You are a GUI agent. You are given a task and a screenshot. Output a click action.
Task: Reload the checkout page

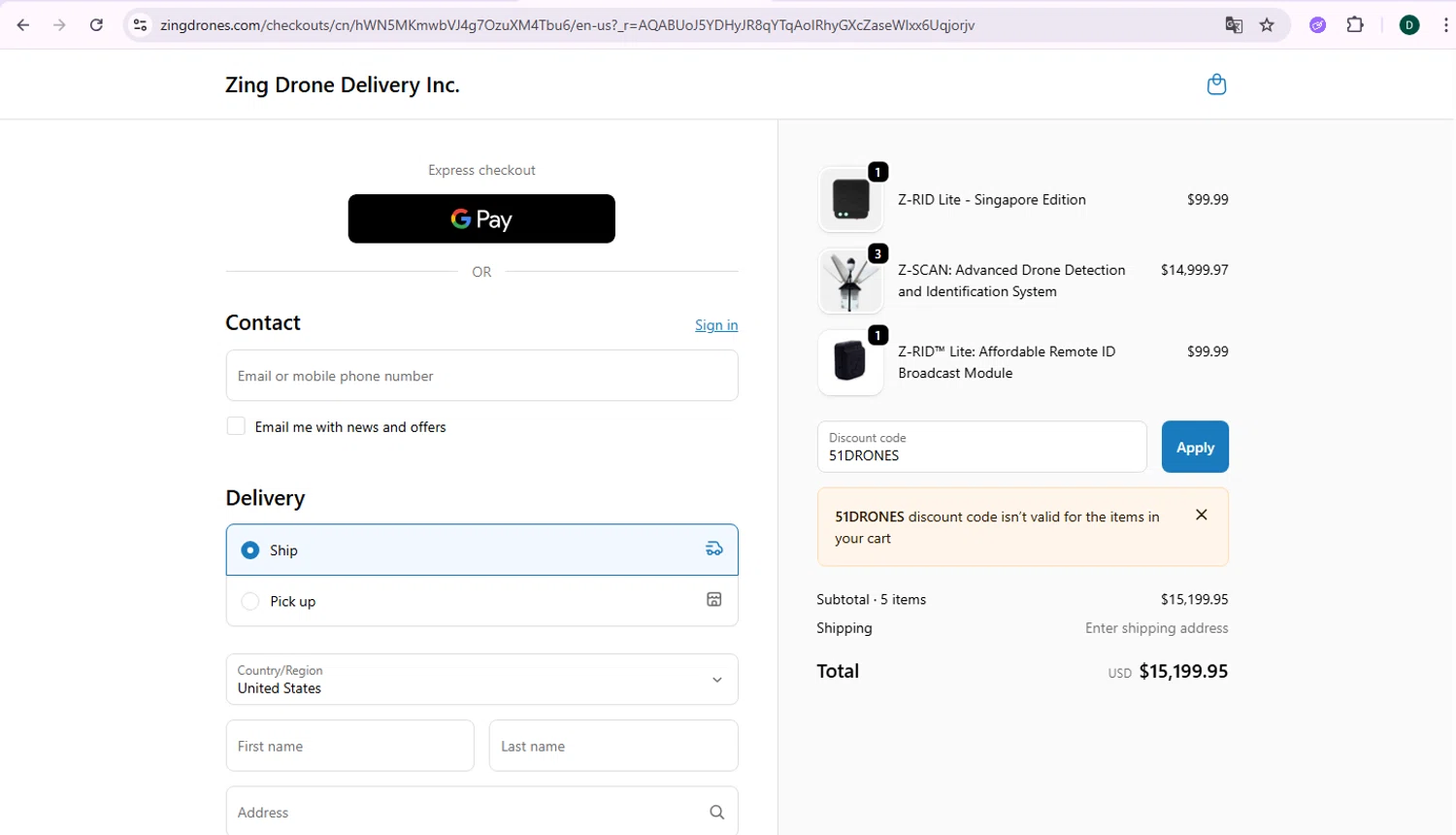coord(96,25)
